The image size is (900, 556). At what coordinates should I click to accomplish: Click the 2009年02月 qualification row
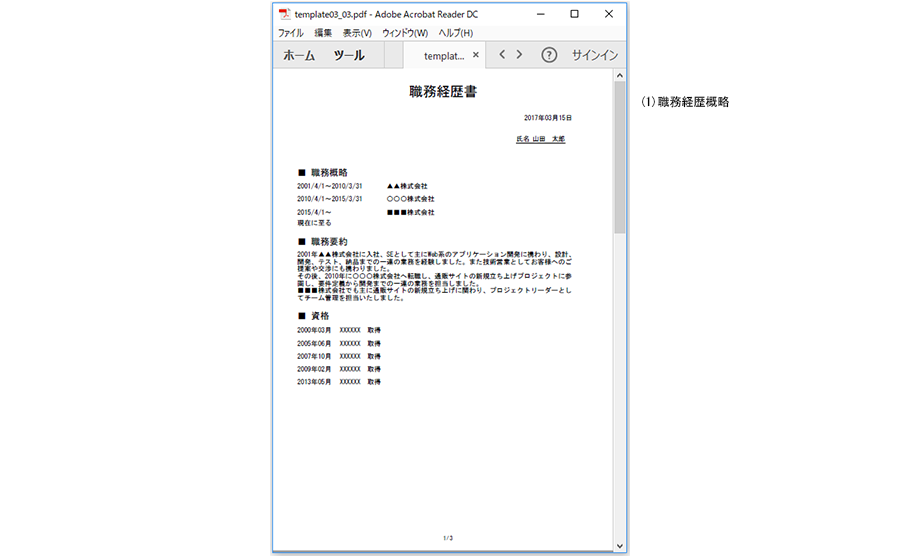pyautogui.click(x=339, y=369)
